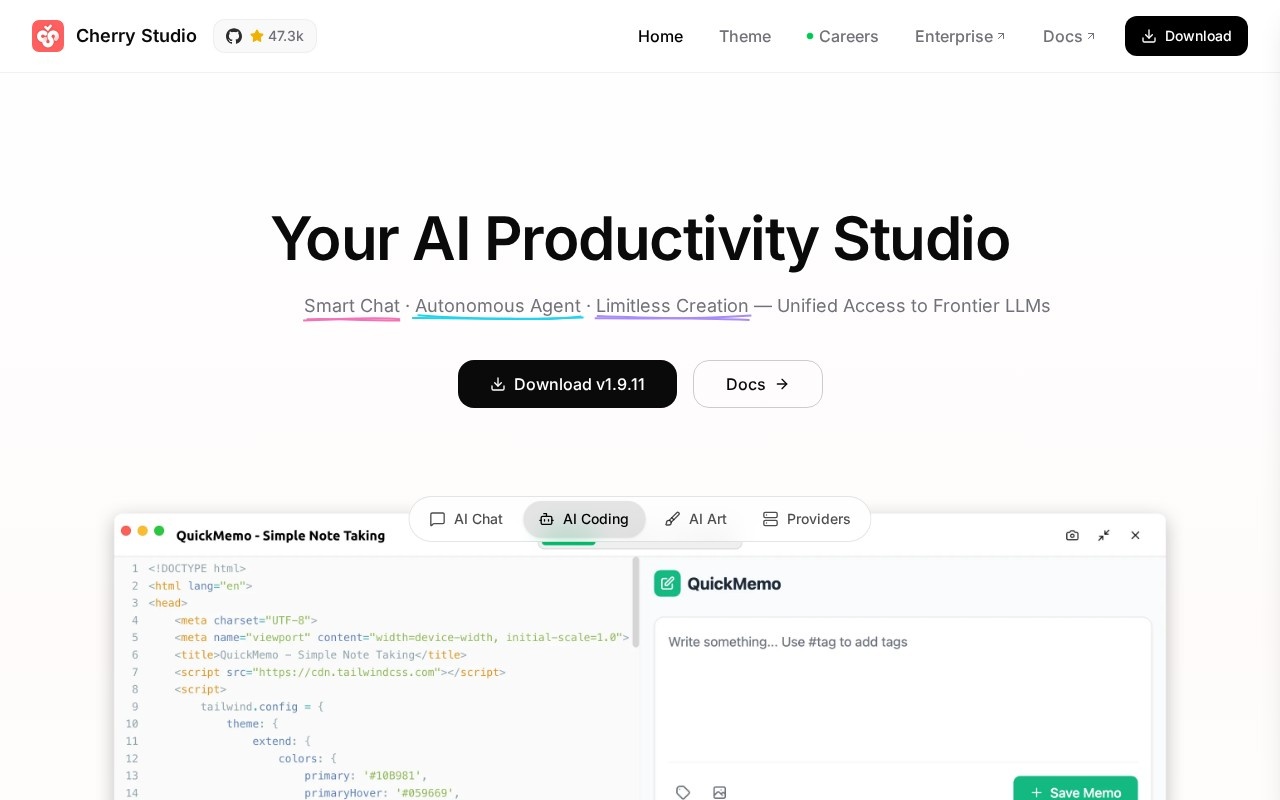1280x800 pixels.
Task: Open the Providers tab
Action: (x=806, y=519)
